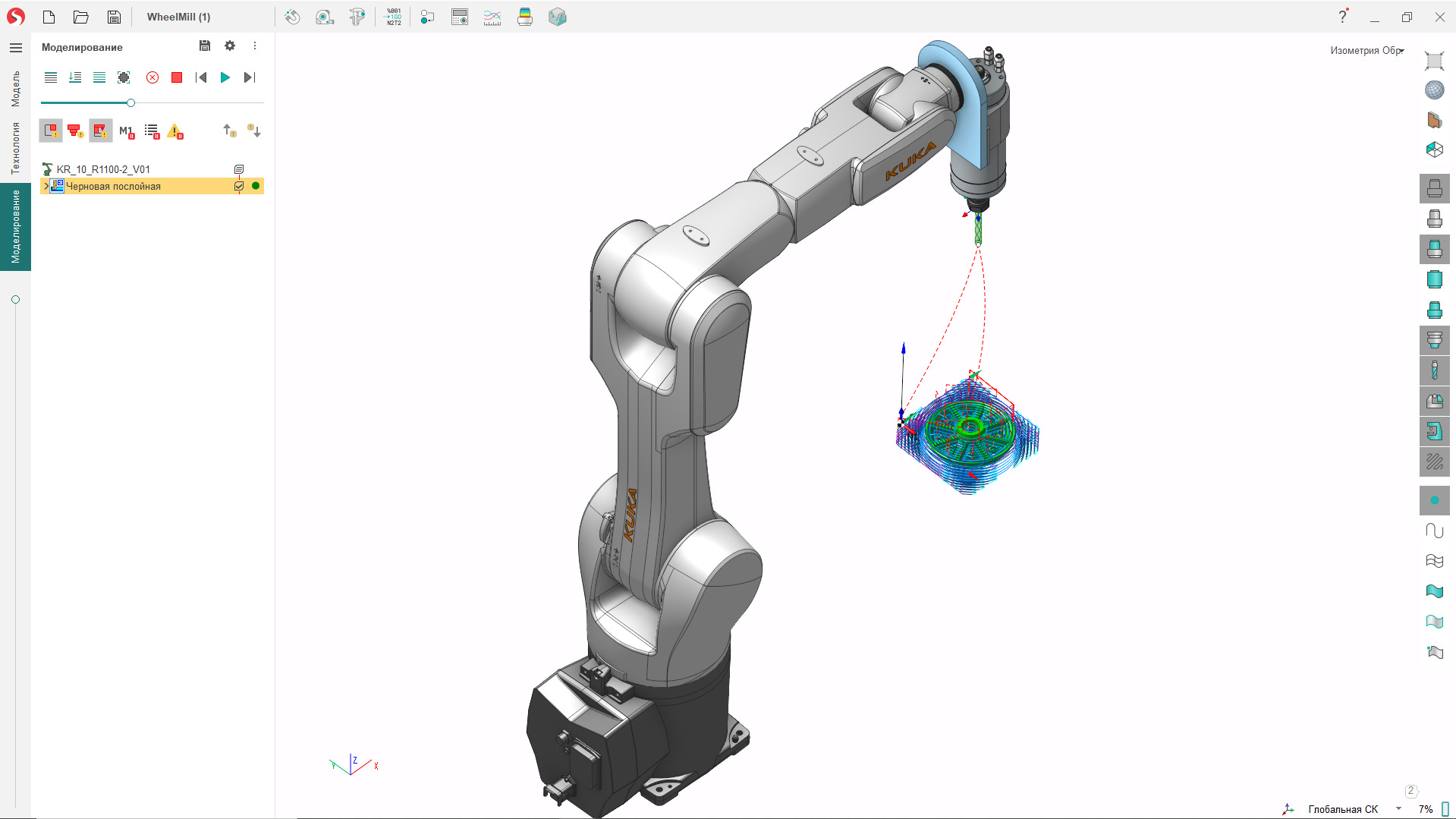Toggle the checkbox for Черновая послойная operation
Image resolution: width=1456 pixels, height=819 pixels.
(239, 186)
